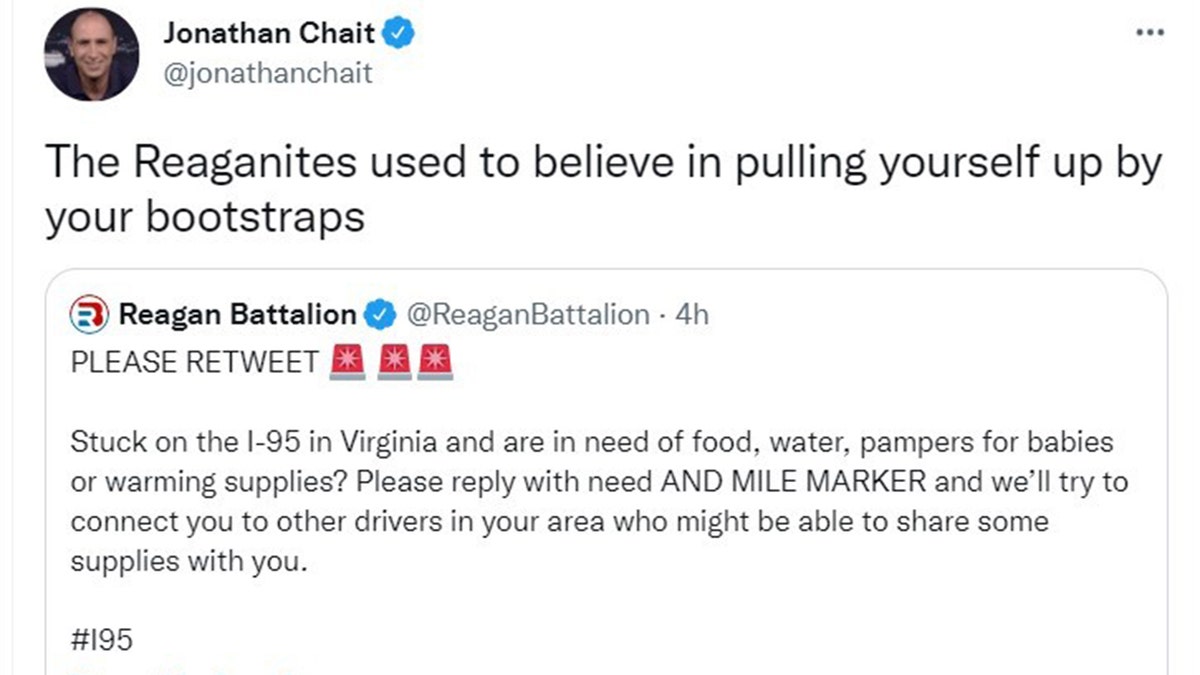Image resolution: width=1200 pixels, height=675 pixels.
Task: Click verified badge beside Jonathan Chait
Action: (400, 34)
